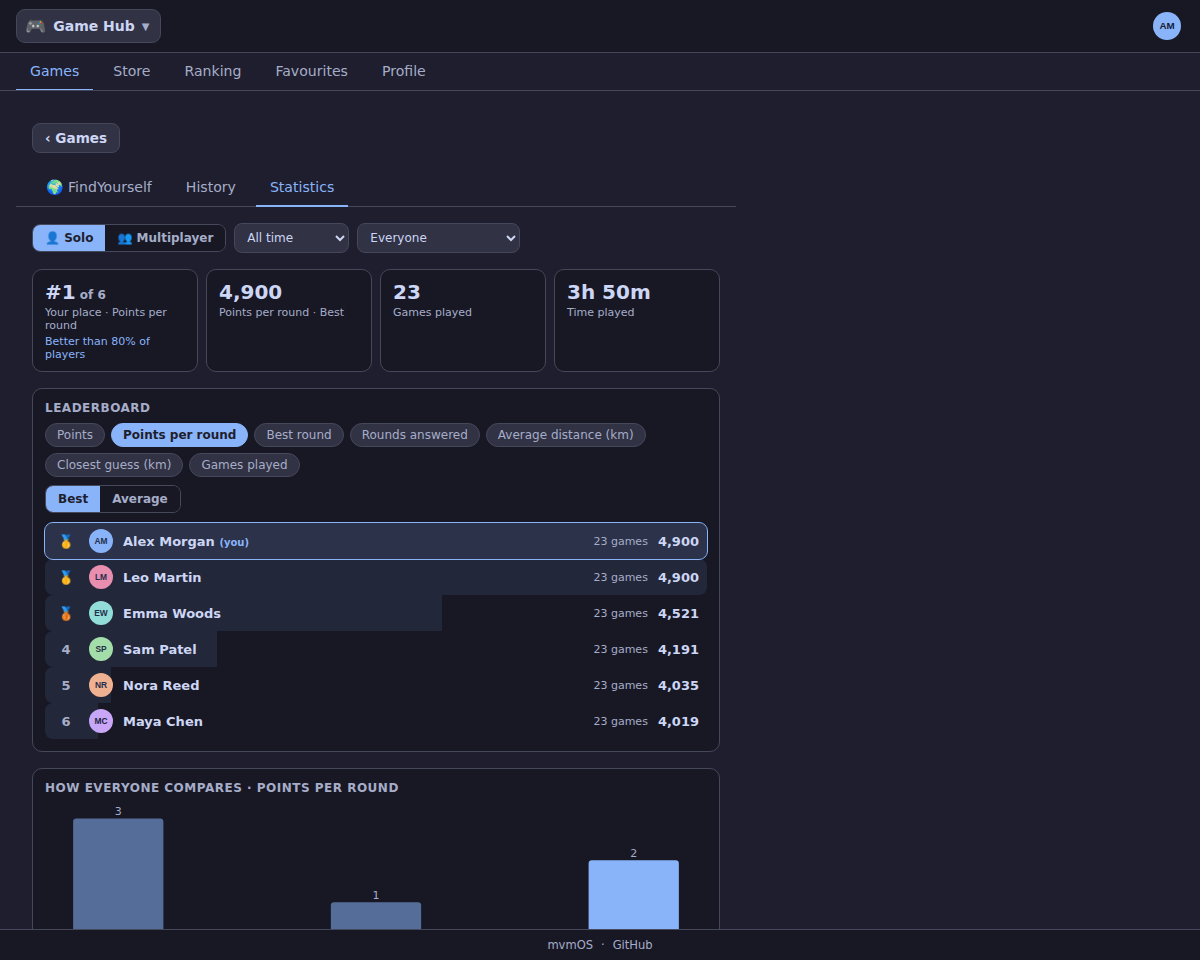Click Maya Chen's MC avatar
1200x960 pixels.
coord(101,721)
